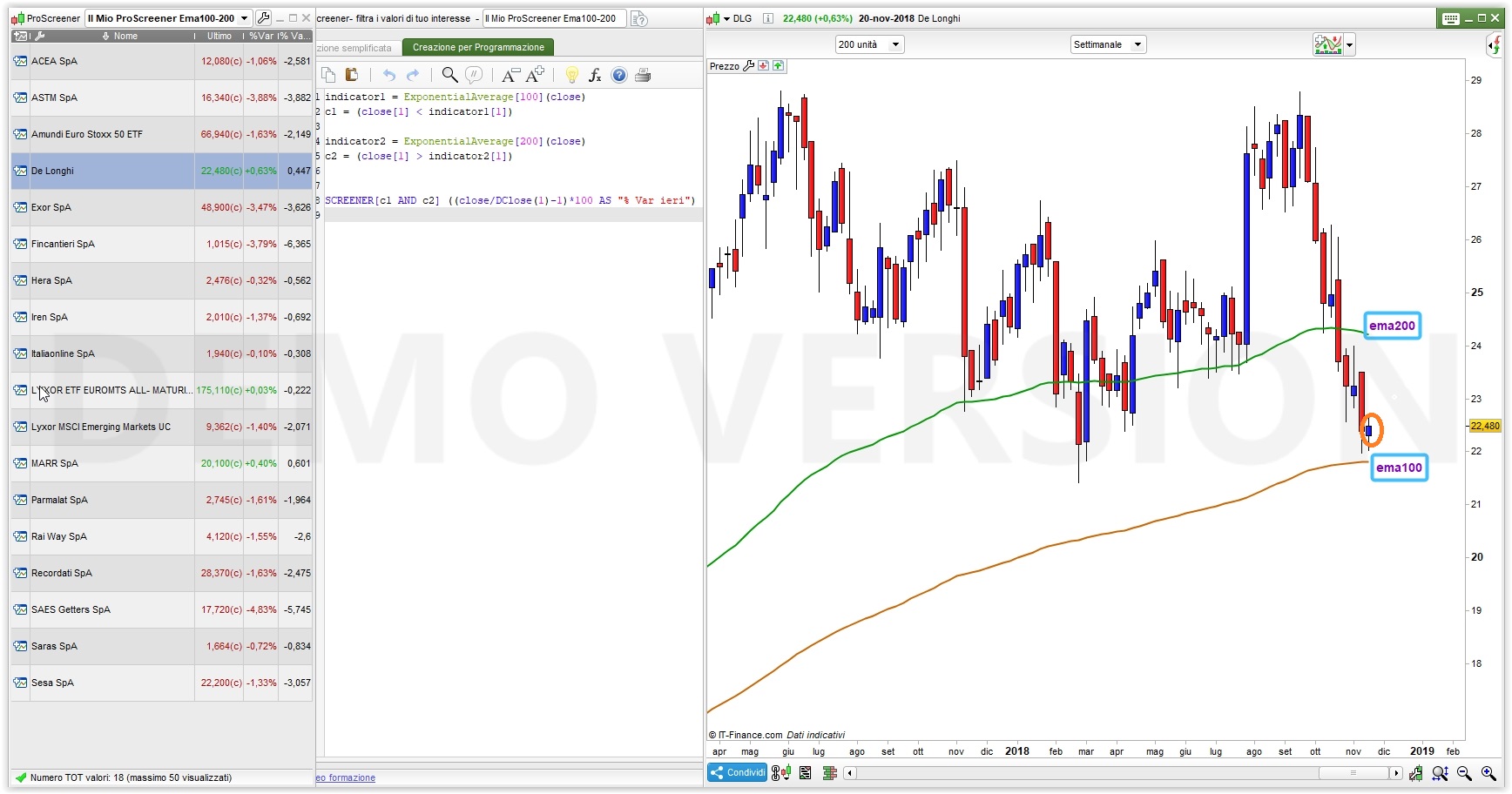Open the blue help icon in the editor
This screenshot has width=1512, height=794.
tap(619, 75)
